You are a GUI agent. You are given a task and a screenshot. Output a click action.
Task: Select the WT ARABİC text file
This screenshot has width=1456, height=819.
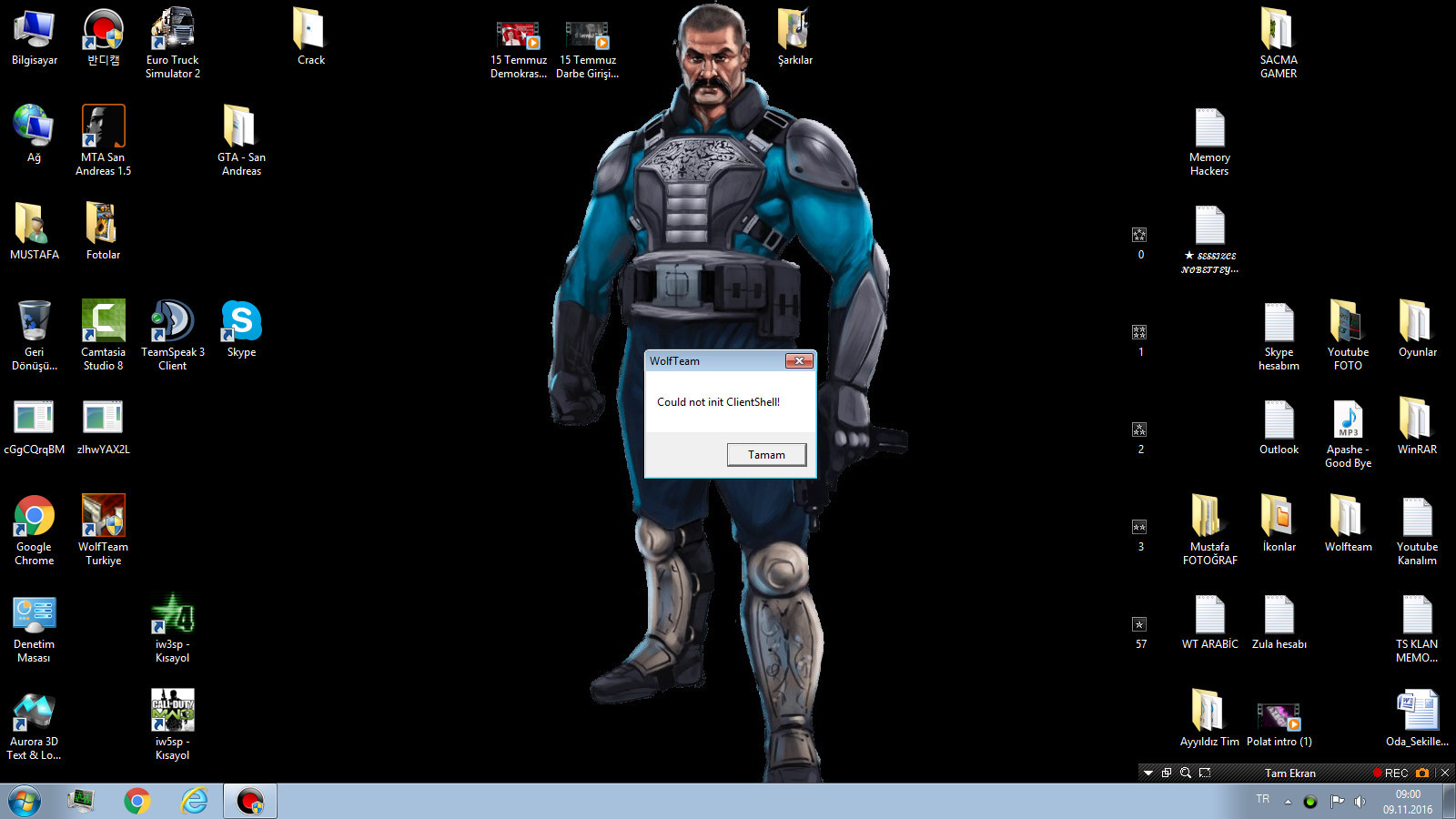tap(1210, 622)
